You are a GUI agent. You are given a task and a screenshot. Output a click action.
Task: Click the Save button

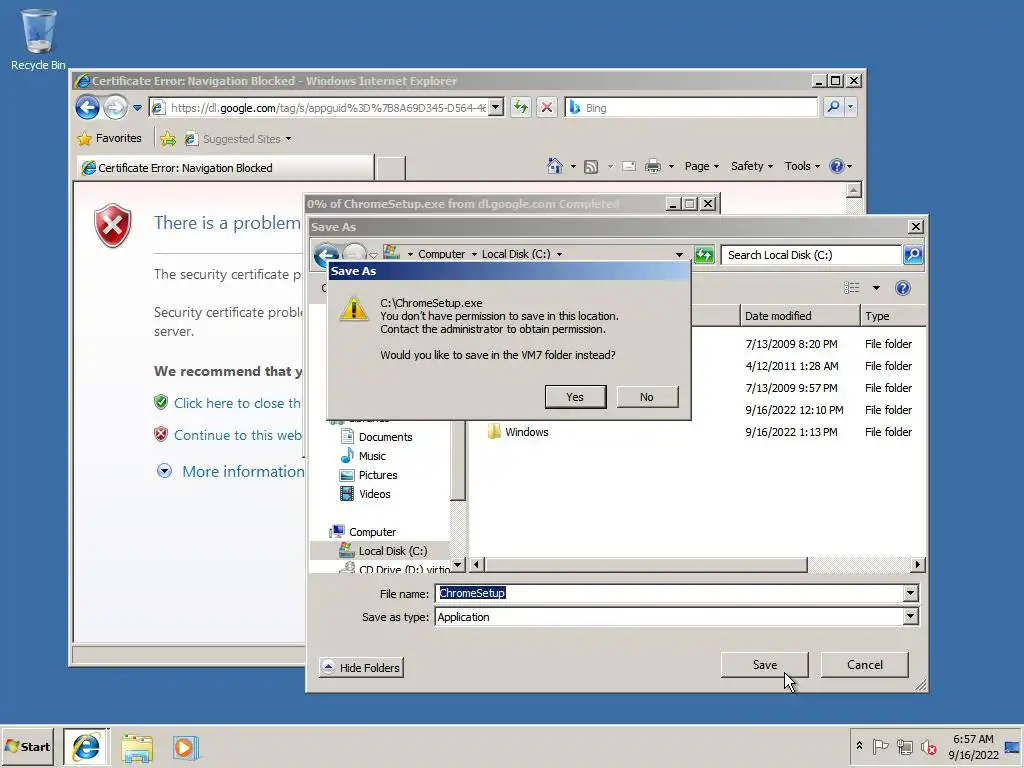tap(765, 664)
